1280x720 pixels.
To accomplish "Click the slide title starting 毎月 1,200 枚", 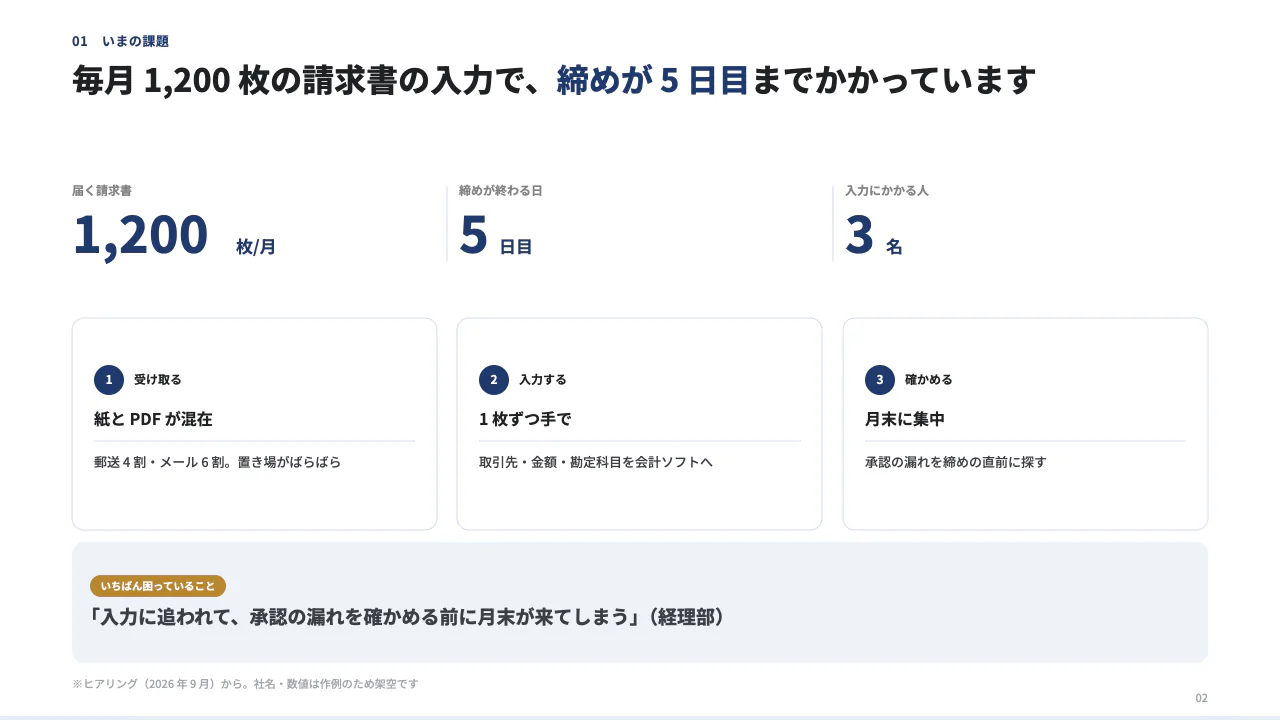I will coord(554,80).
